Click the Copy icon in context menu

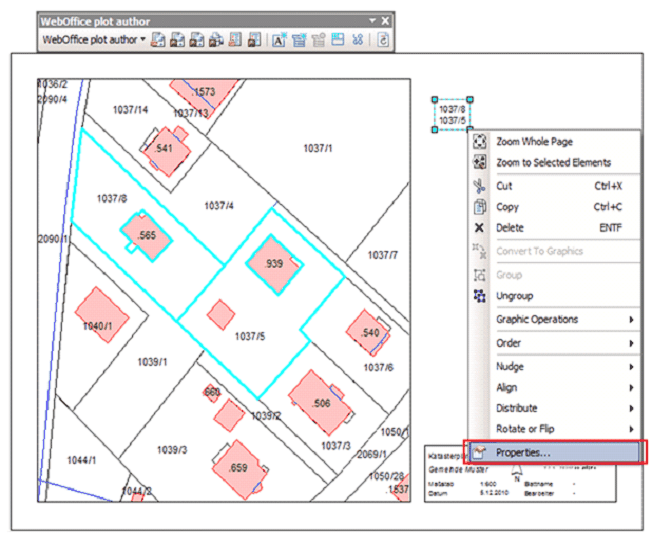coord(480,207)
